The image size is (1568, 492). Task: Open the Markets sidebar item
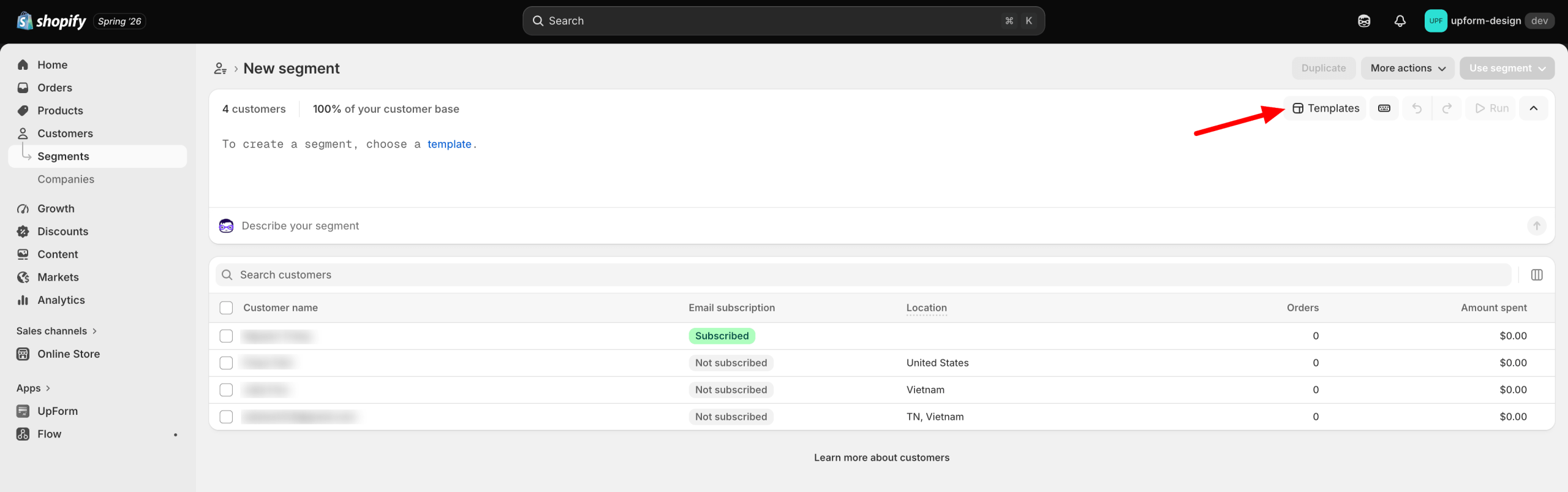tap(98, 278)
